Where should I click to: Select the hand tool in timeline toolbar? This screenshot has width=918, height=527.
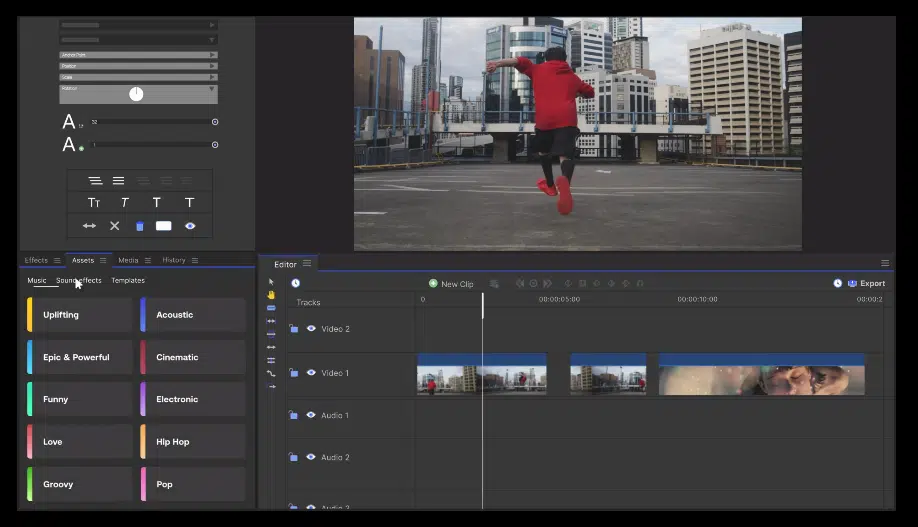[x=271, y=295]
